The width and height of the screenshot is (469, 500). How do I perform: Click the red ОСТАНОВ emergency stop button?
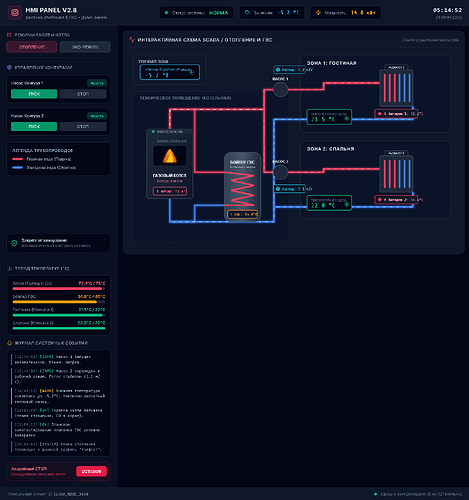pos(91,471)
